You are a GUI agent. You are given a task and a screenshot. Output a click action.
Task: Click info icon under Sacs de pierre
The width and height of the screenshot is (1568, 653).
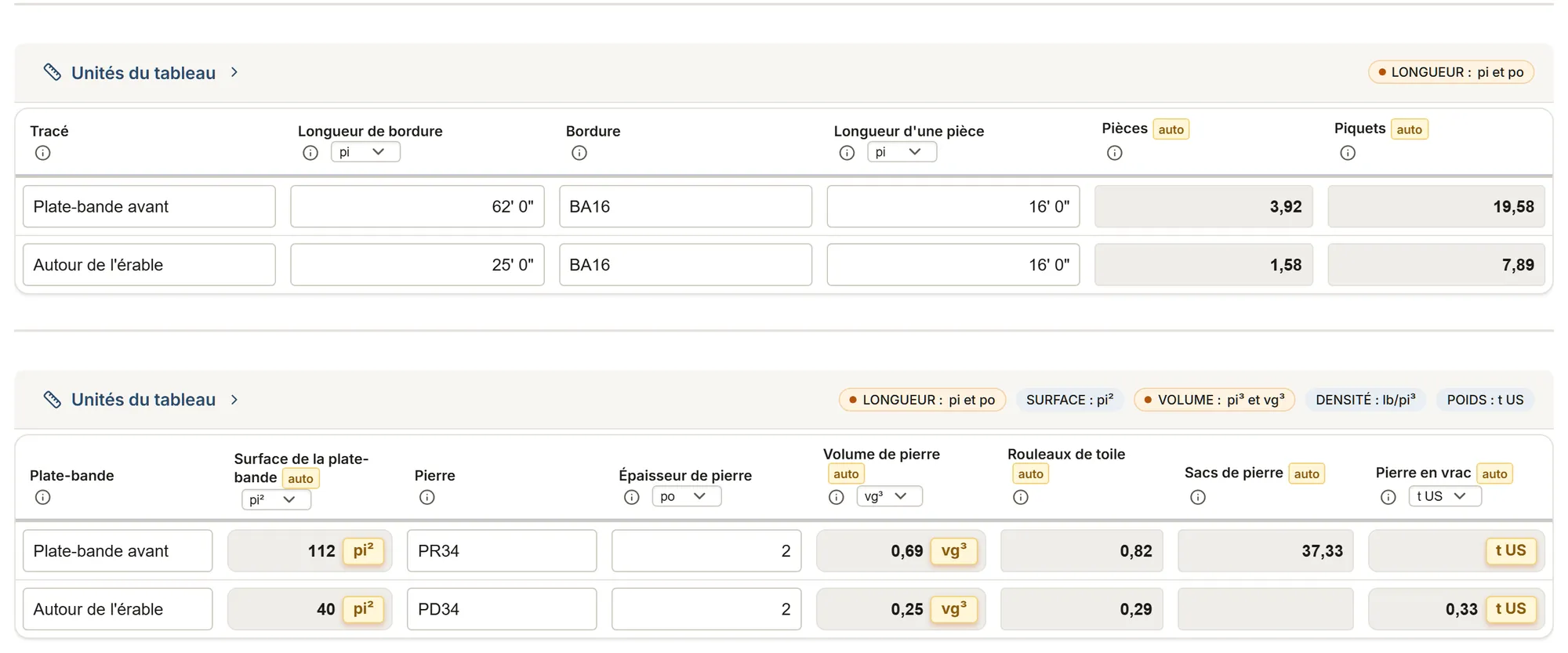[x=1198, y=497]
